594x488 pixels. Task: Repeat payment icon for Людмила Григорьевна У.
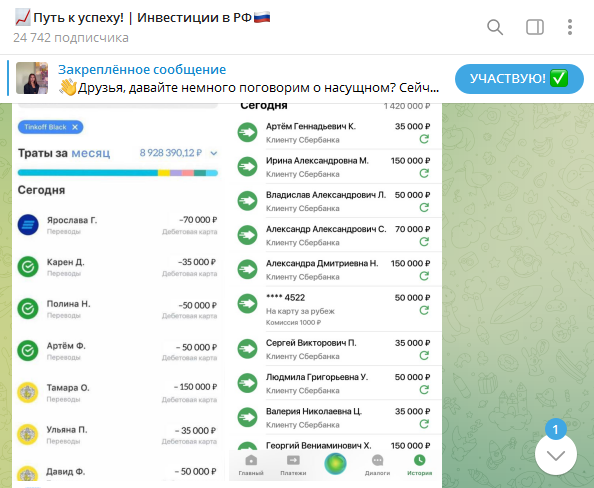[424, 389]
